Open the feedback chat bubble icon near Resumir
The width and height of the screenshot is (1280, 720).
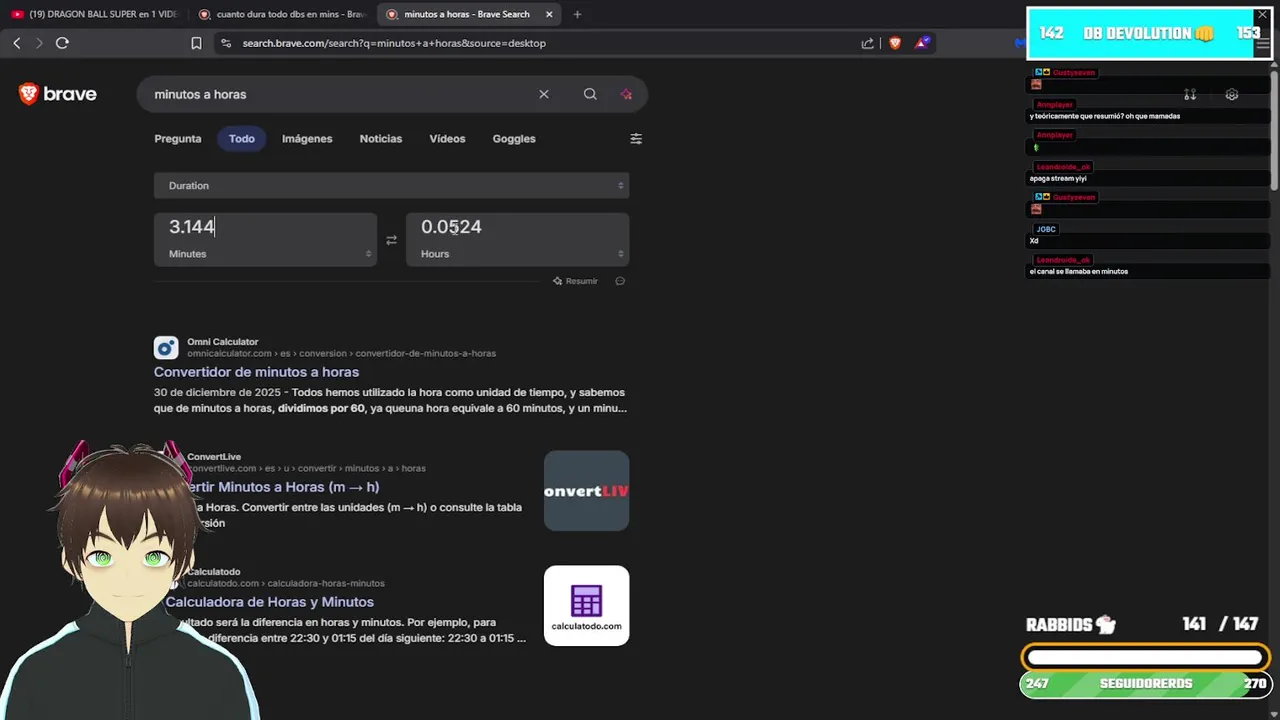(x=620, y=281)
